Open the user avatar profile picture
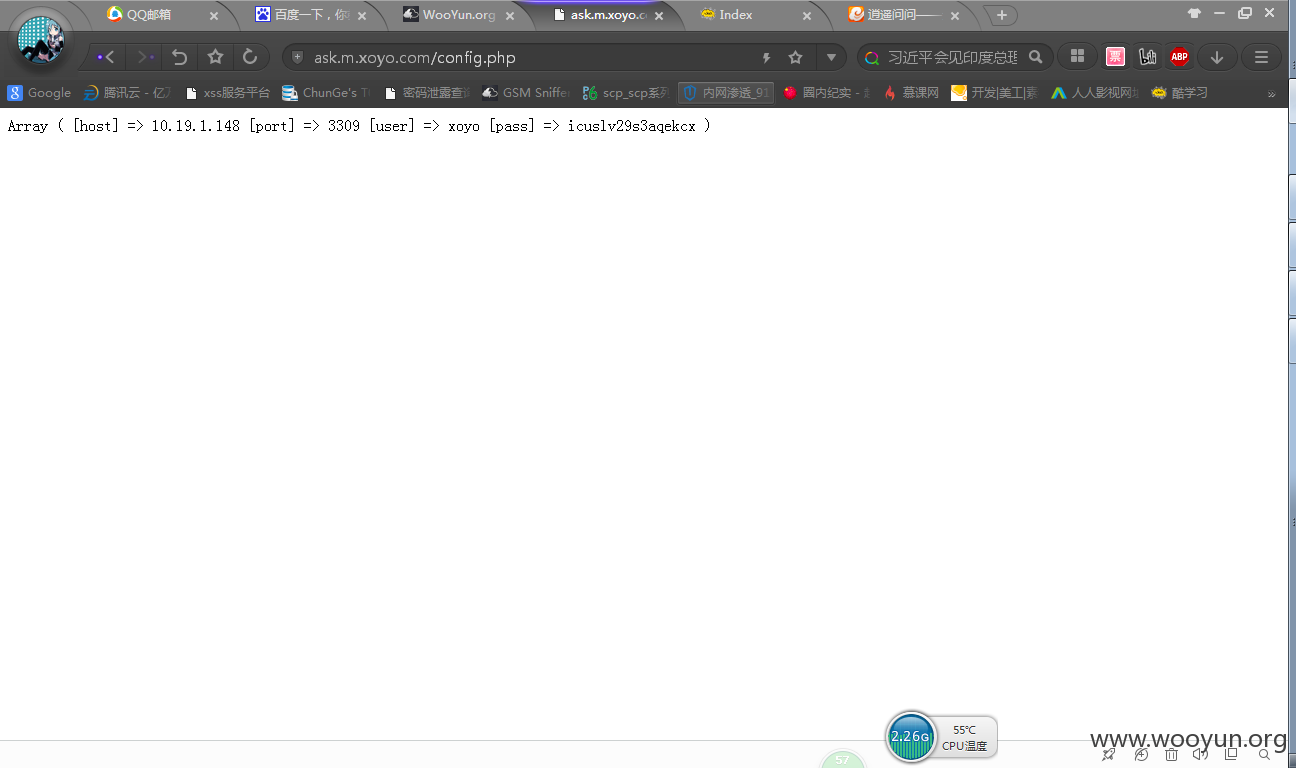This screenshot has height=768, width=1296. pos(42,40)
